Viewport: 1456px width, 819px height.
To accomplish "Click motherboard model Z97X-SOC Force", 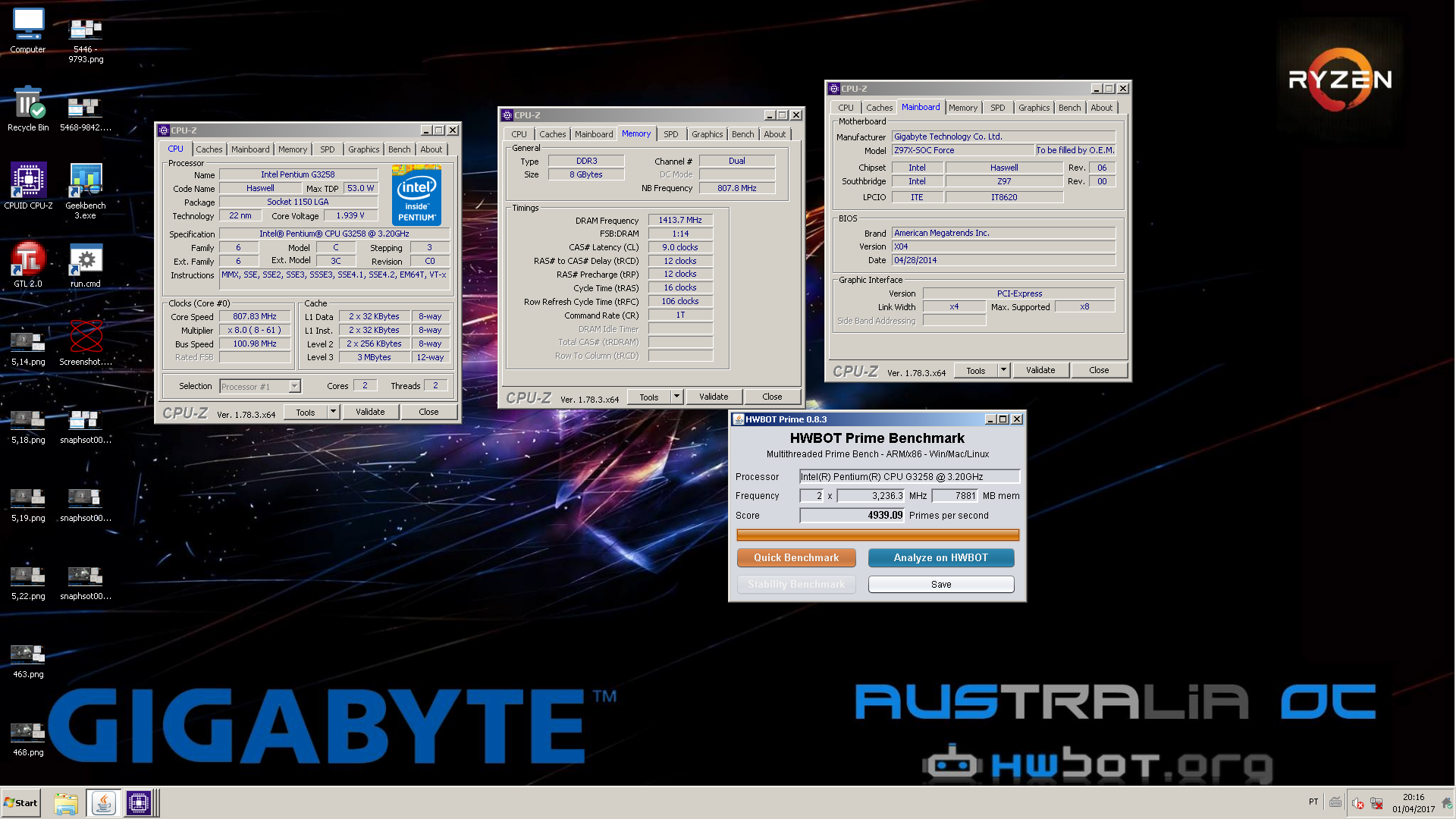I will (x=962, y=150).
